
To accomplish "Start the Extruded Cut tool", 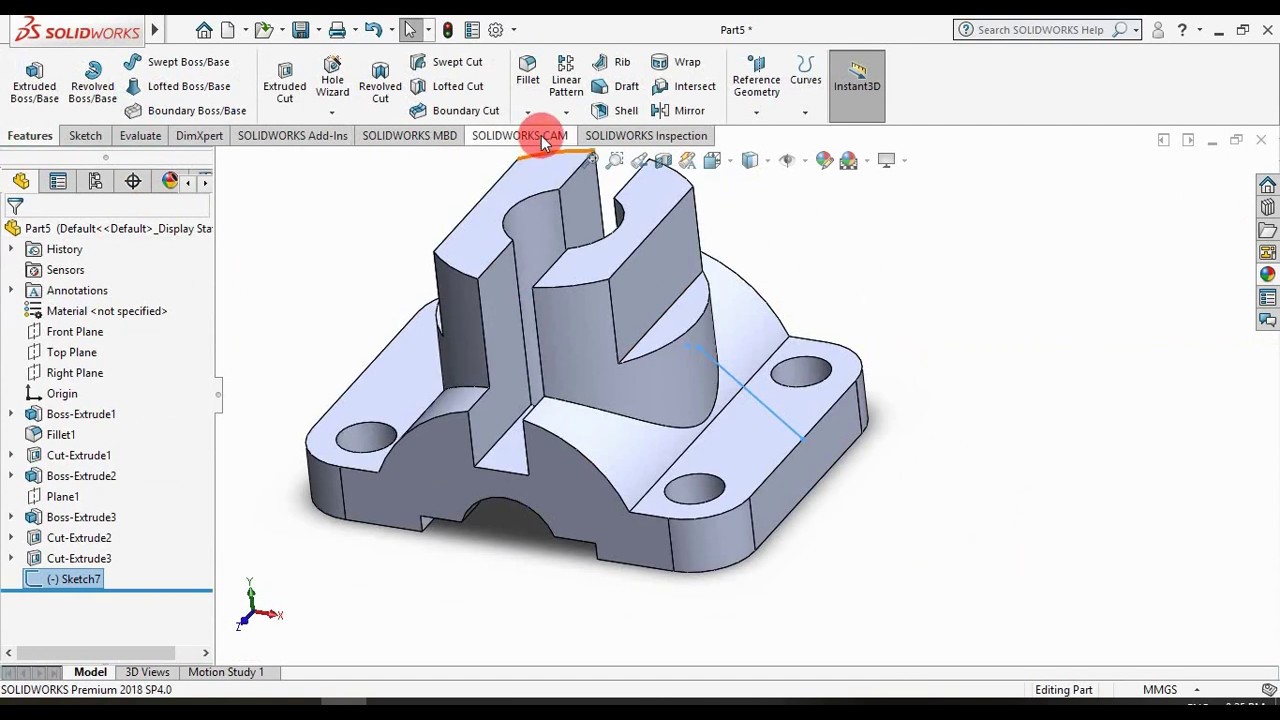I will point(285,82).
